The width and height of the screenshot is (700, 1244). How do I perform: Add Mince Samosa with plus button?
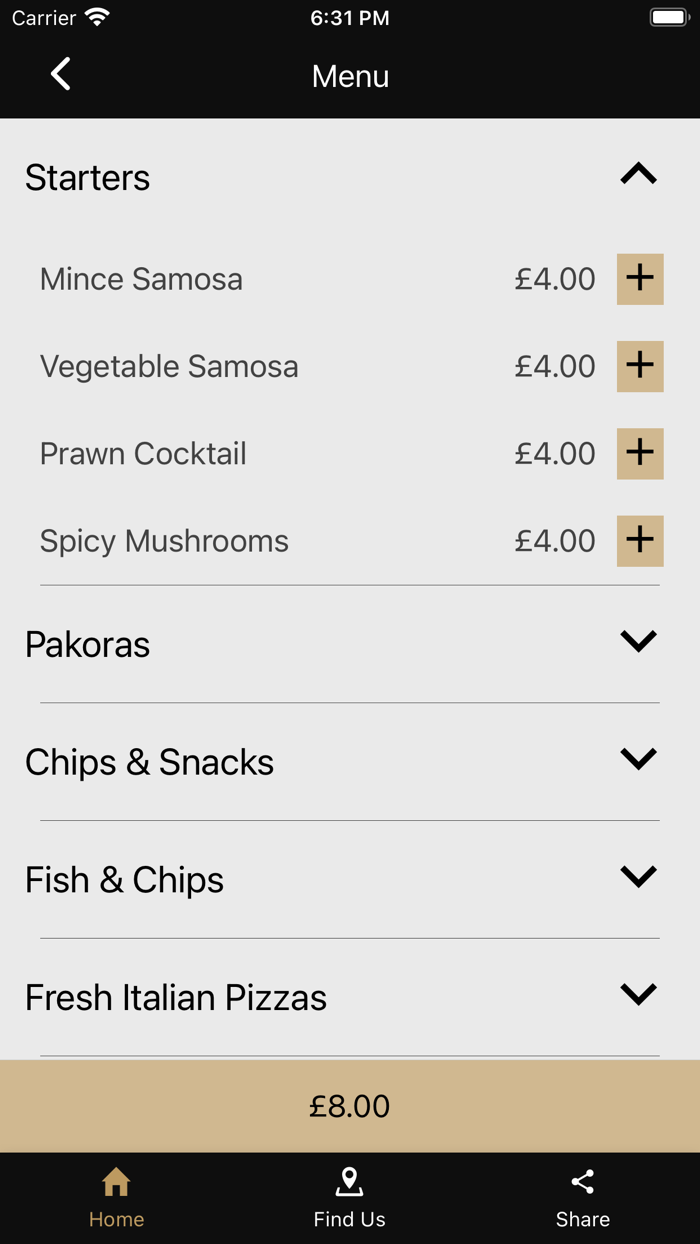click(640, 279)
